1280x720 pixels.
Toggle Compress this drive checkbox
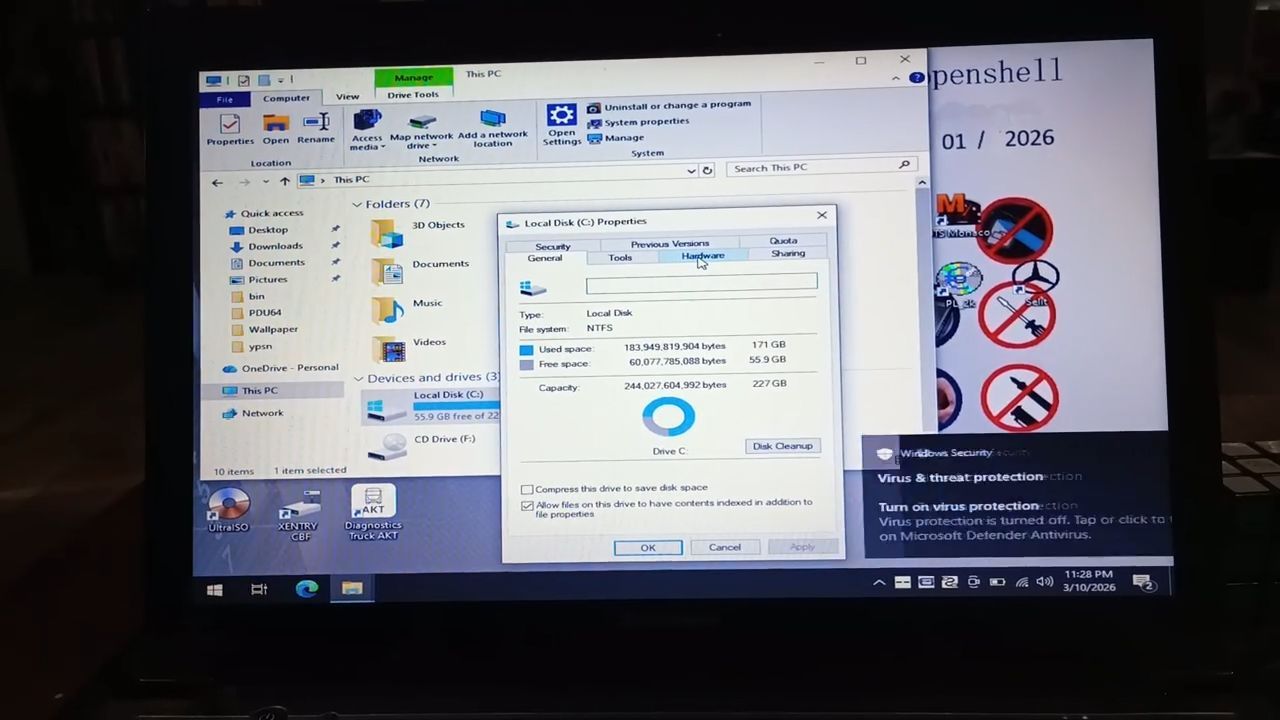coord(527,489)
